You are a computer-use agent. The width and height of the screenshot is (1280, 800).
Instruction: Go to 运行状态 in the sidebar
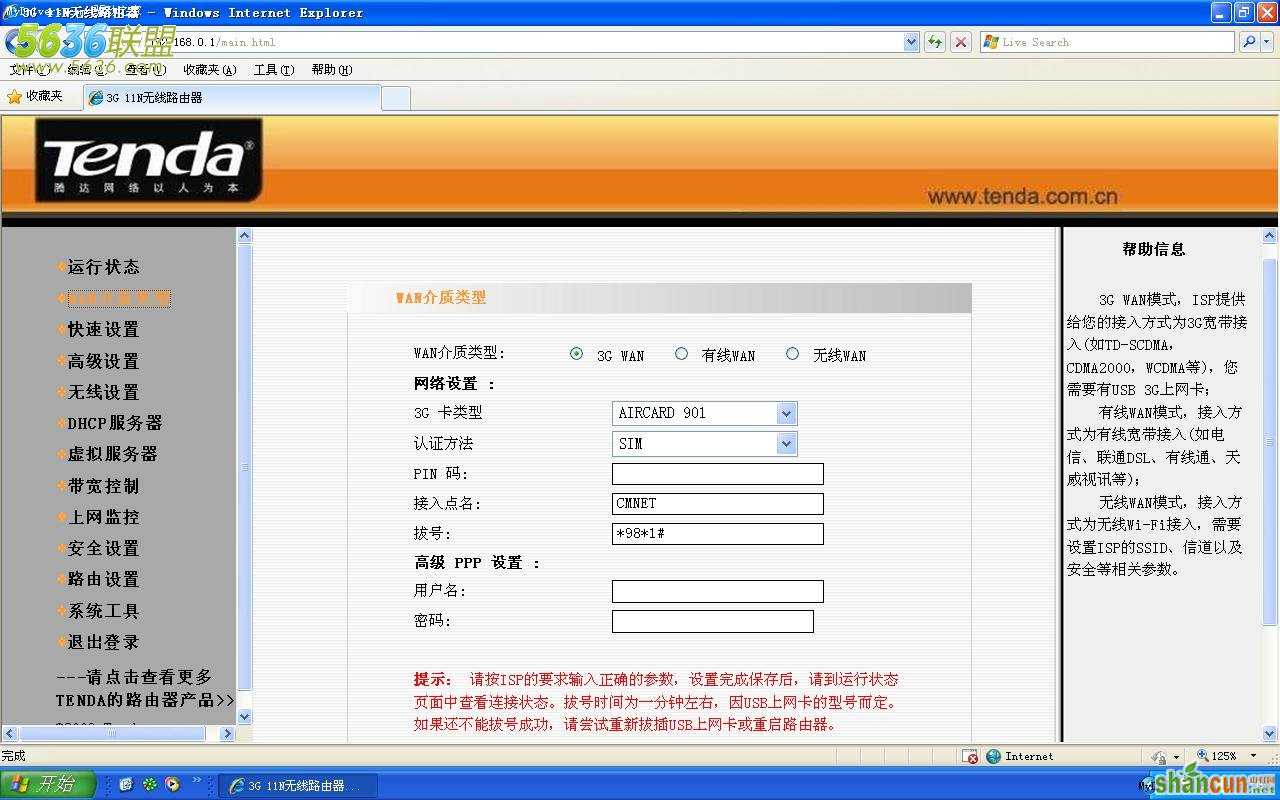coord(103,267)
